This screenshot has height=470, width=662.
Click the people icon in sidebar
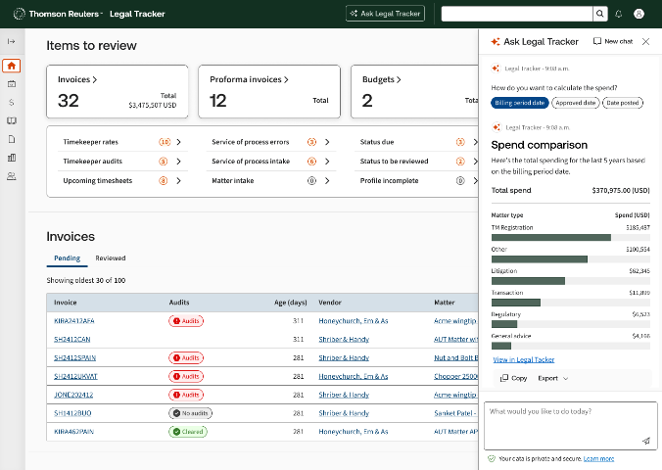tap(11, 176)
